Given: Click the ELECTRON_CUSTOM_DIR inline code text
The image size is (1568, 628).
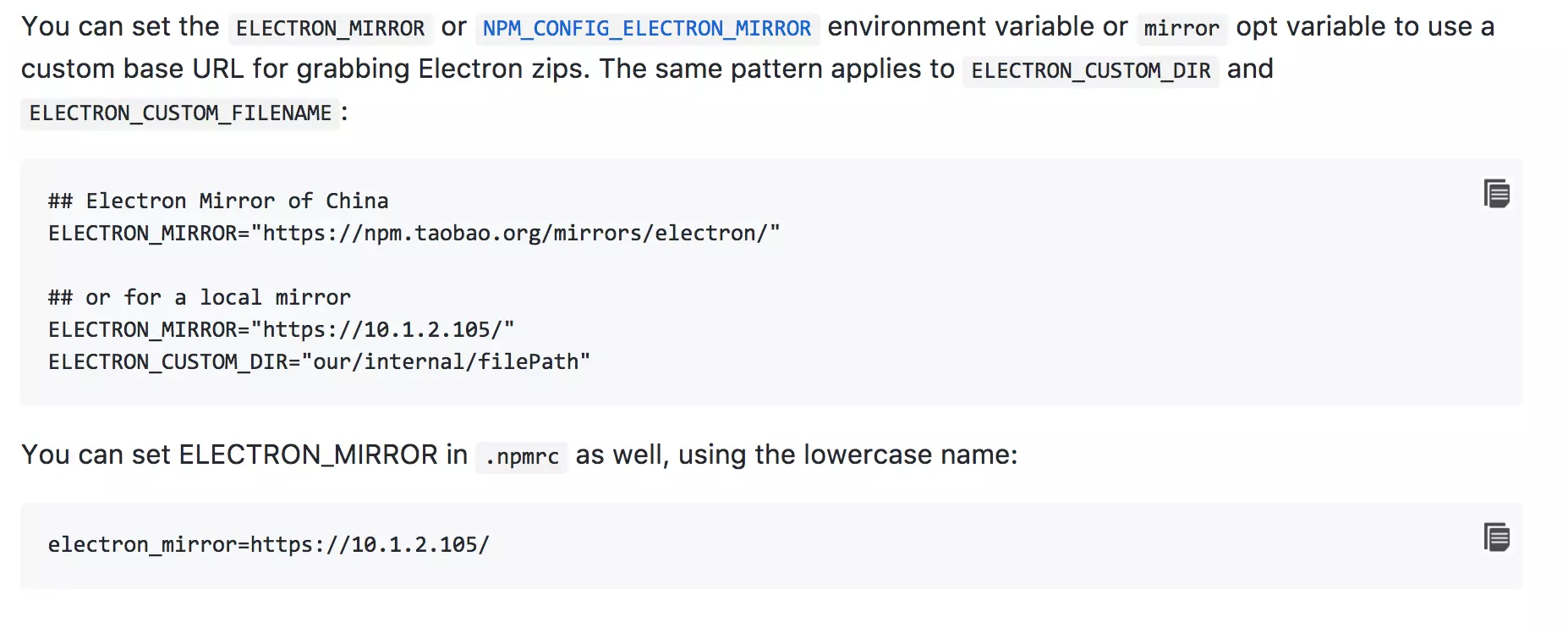Looking at the screenshot, I should coord(1091,71).
